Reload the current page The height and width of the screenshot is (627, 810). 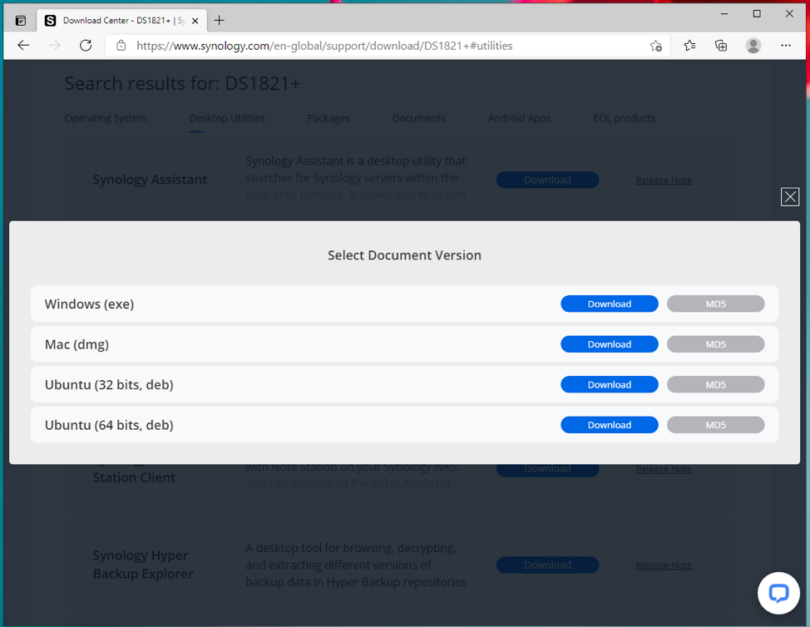pyautogui.click(x=86, y=45)
